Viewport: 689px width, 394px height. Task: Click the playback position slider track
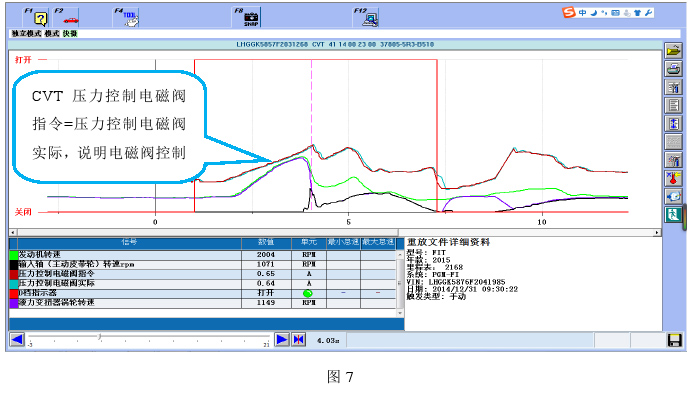point(149,337)
